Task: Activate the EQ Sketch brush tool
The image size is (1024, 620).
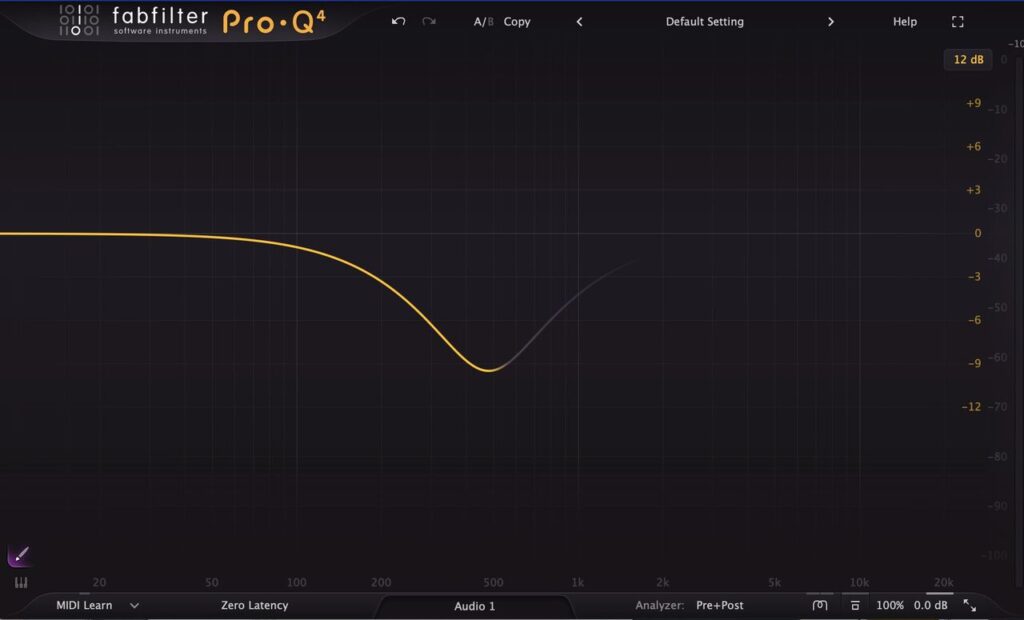Action: (20, 555)
